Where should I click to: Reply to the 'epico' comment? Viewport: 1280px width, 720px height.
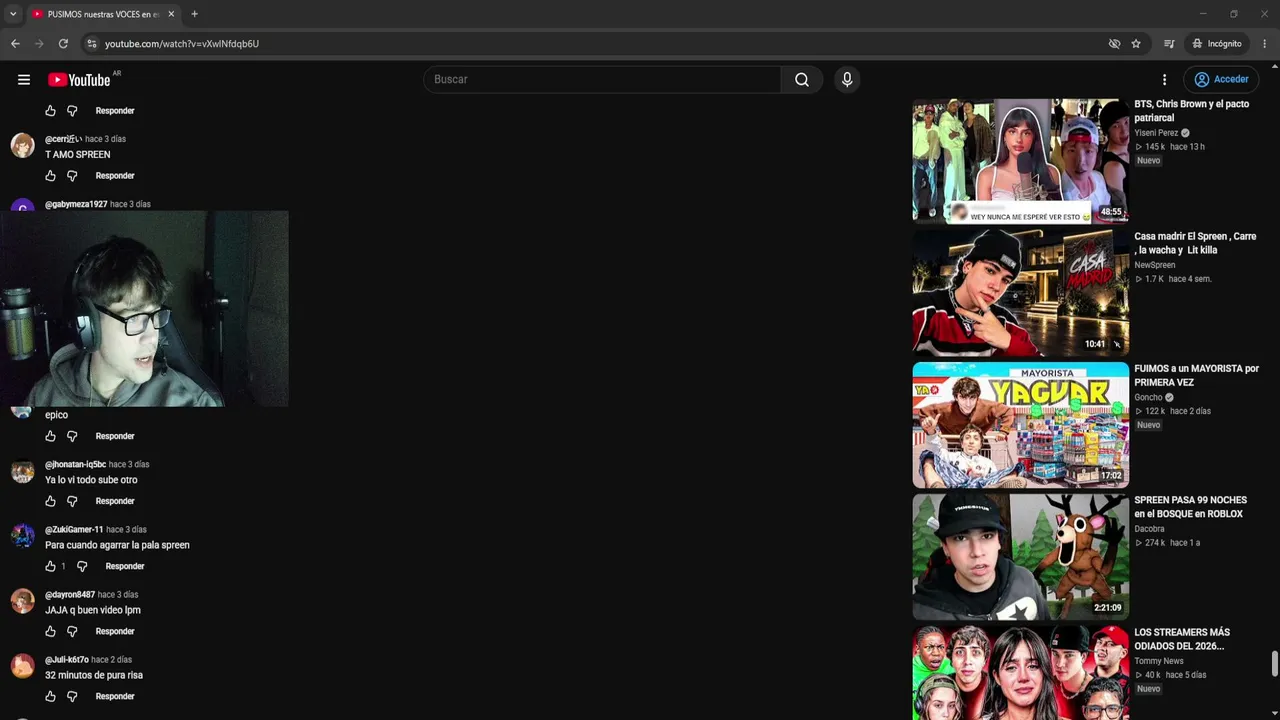tap(115, 436)
